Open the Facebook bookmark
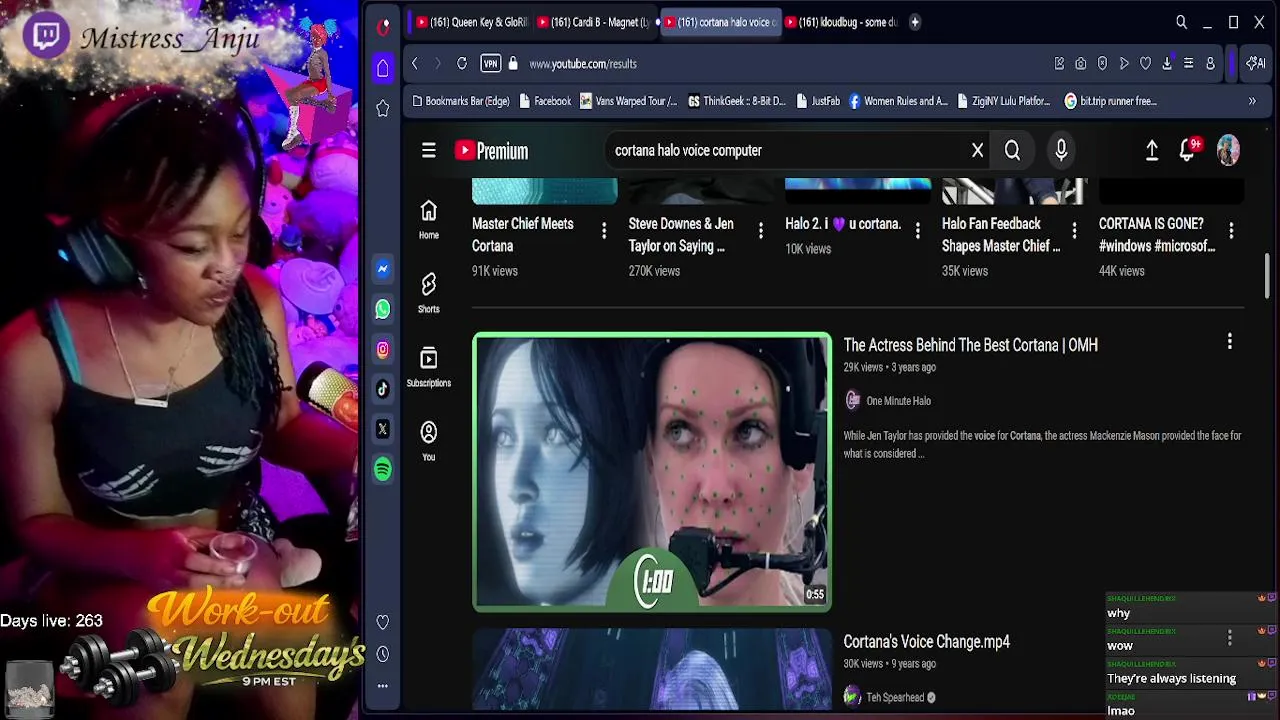The width and height of the screenshot is (1280, 720). (545, 101)
